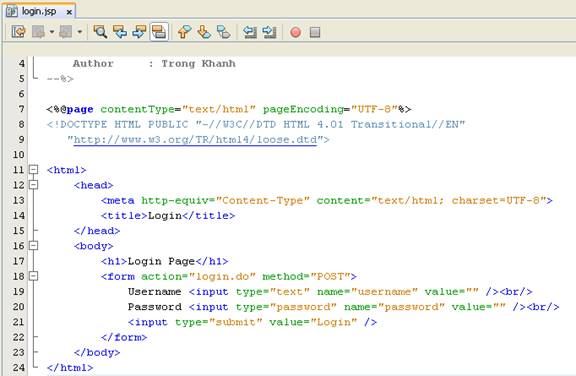Screen dimensions: 576x376
Task: Collapse the <head> fold on line 12
Action: pyautogui.click(x=33, y=184)
